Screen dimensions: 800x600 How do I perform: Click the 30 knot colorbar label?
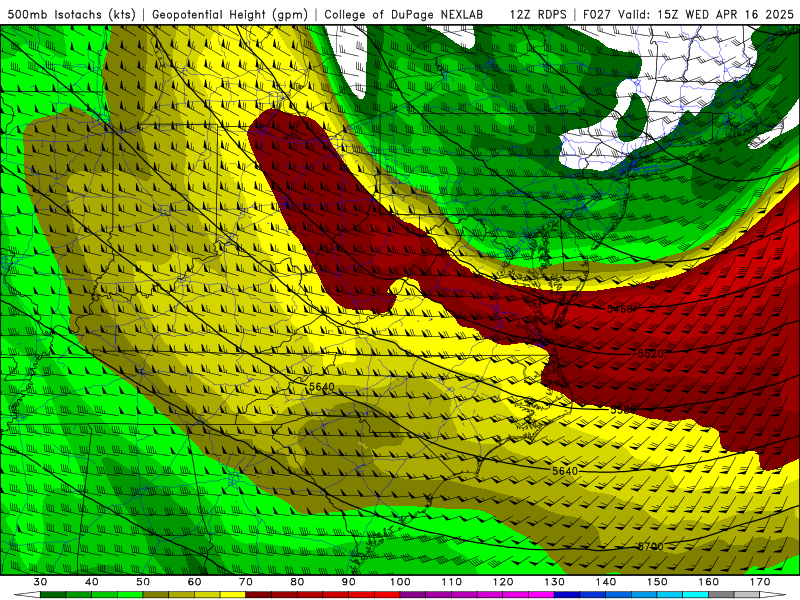[40, 582]
